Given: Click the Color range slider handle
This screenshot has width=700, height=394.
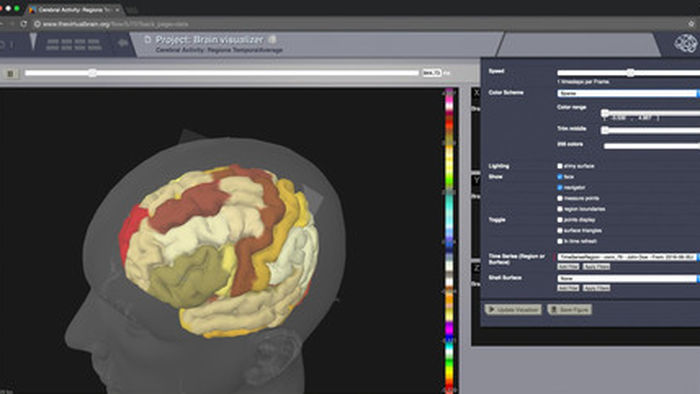Looking at the screenshot, I should pos(605,113).
